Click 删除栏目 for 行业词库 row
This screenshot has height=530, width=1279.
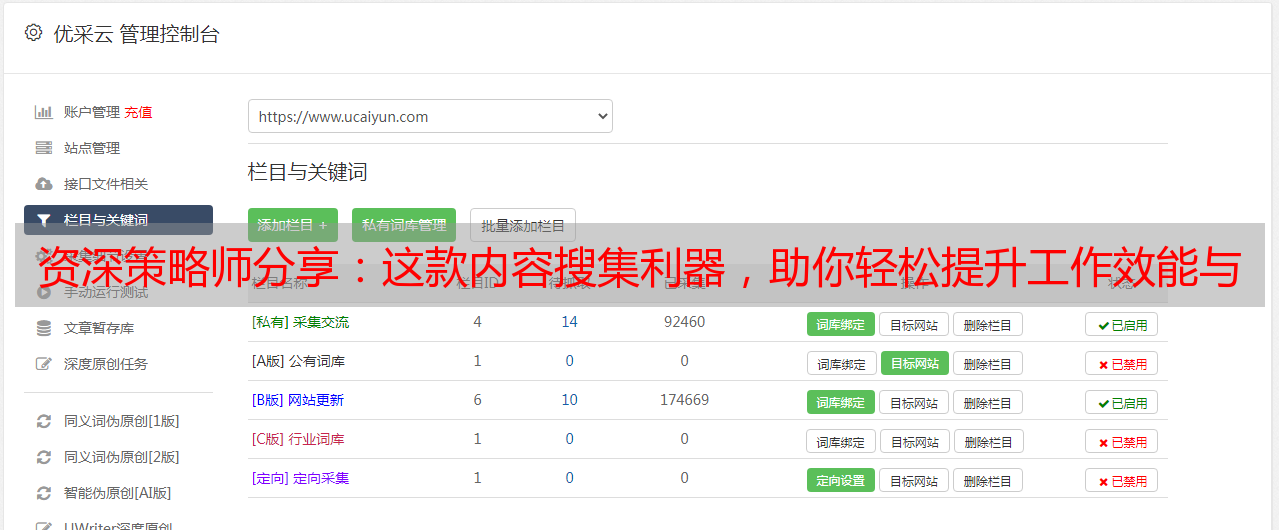click(988, 441)
